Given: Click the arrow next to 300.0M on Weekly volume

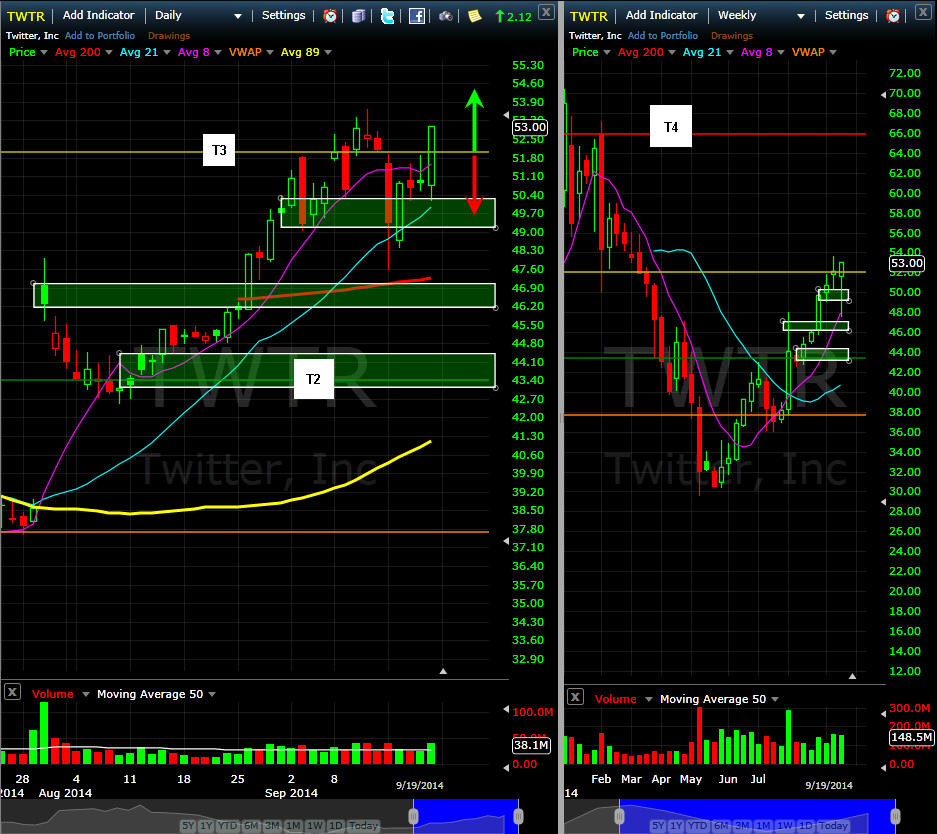Looking at the screenshot, I should click(883, 714).
